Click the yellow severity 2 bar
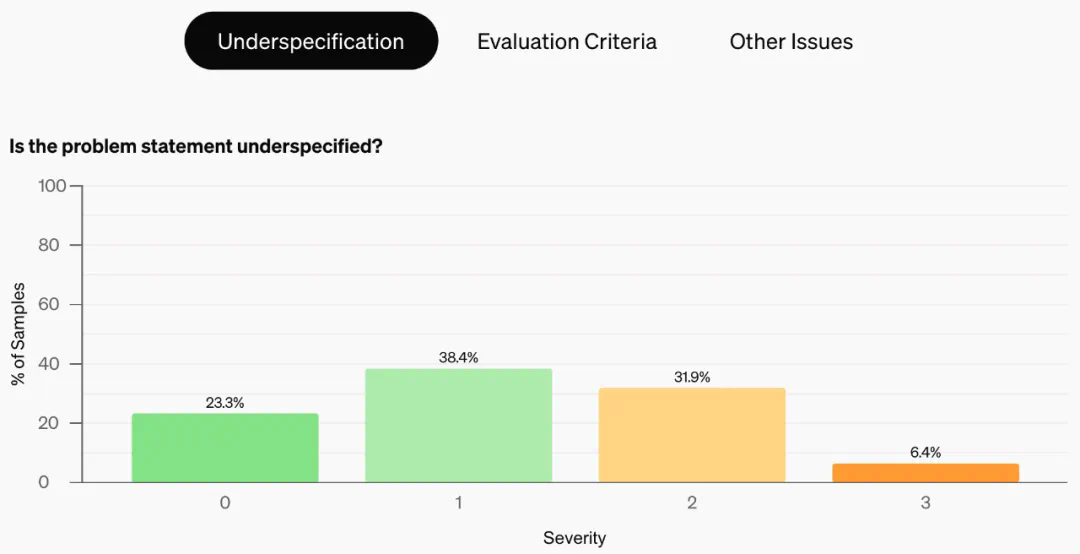The height and width of the screenshot is (554, 1080). (692, 435)
